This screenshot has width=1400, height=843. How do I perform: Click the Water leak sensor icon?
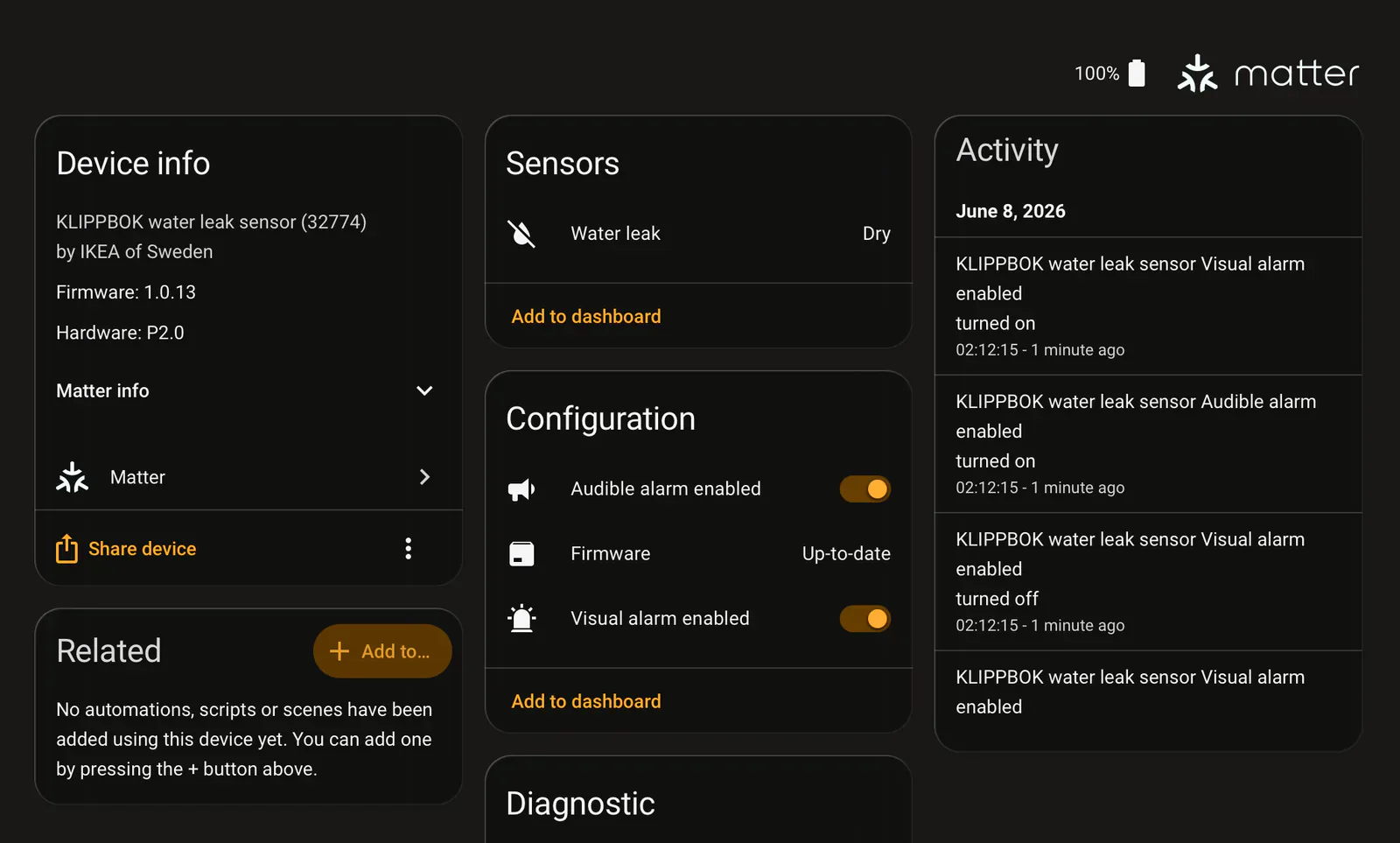(x=521, y=234)
